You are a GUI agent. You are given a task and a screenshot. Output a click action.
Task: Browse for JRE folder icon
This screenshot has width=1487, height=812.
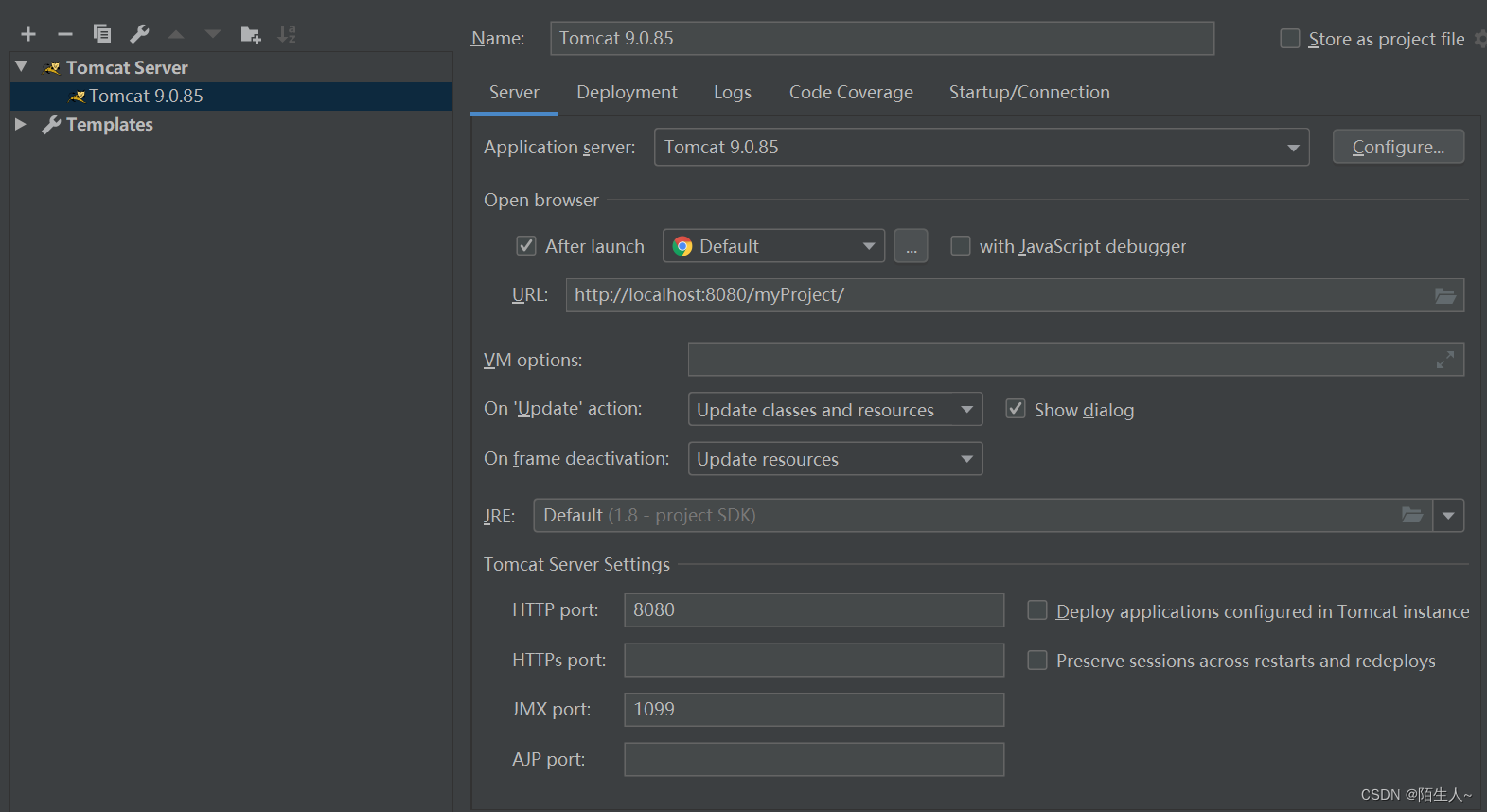(1412, 515)
